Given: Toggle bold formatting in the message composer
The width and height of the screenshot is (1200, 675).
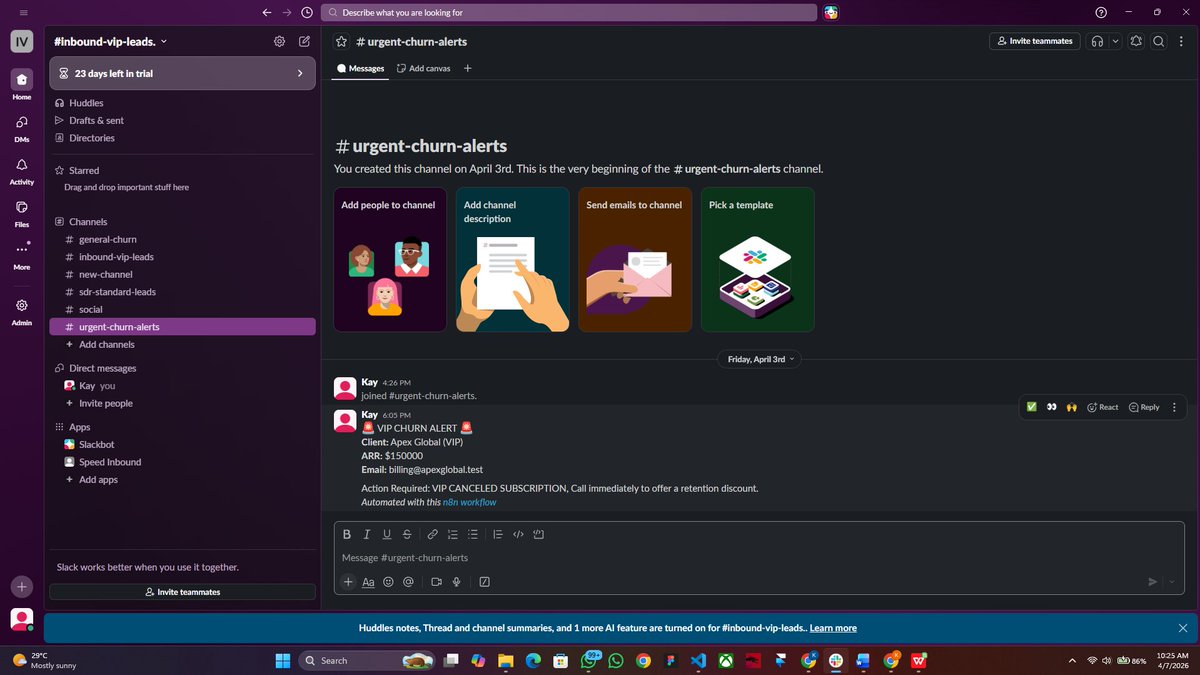Looking at the screenshot, I should [347, 534].
